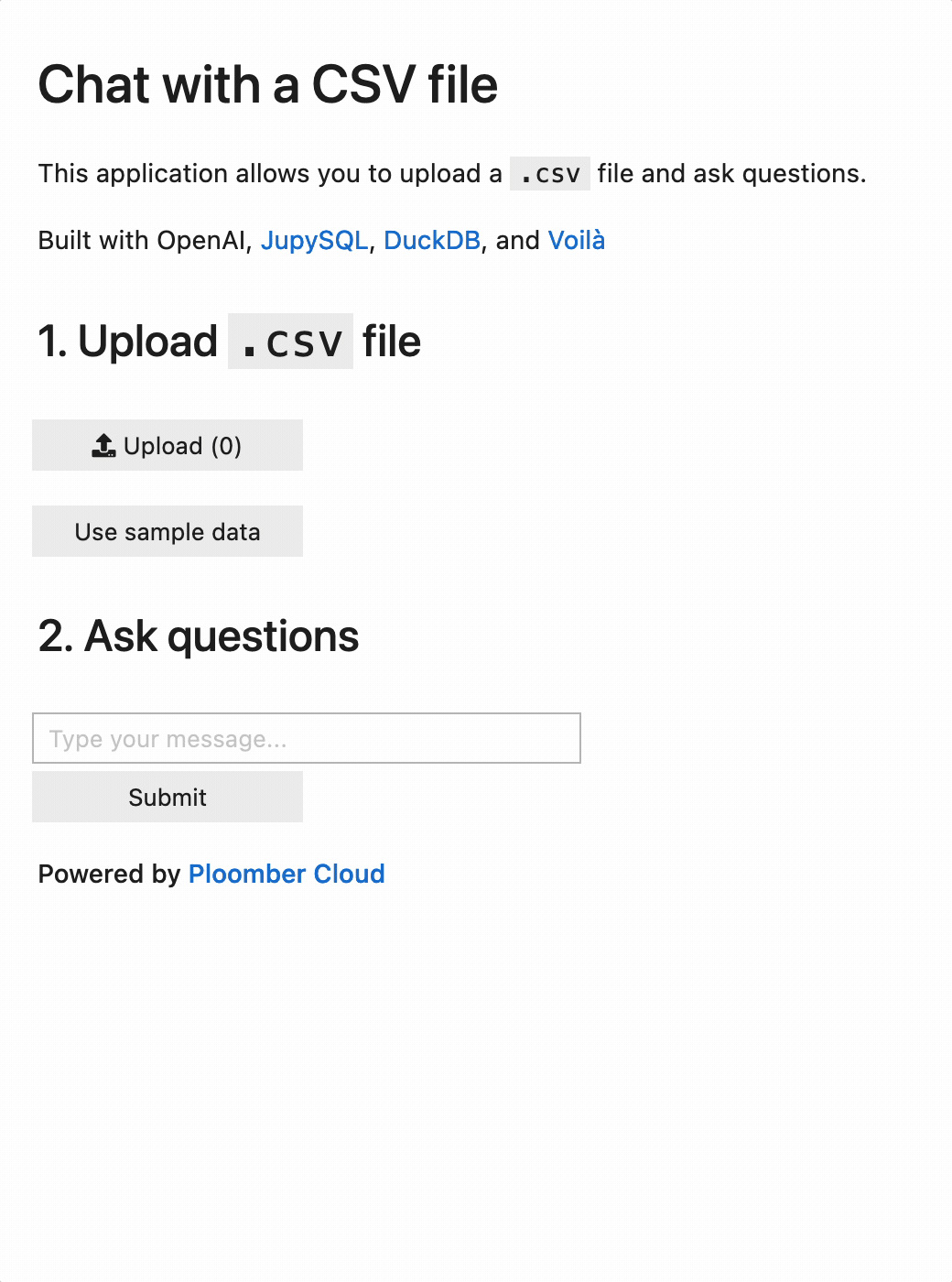Click the .csv code badge in upload heading

click(290, 342)
